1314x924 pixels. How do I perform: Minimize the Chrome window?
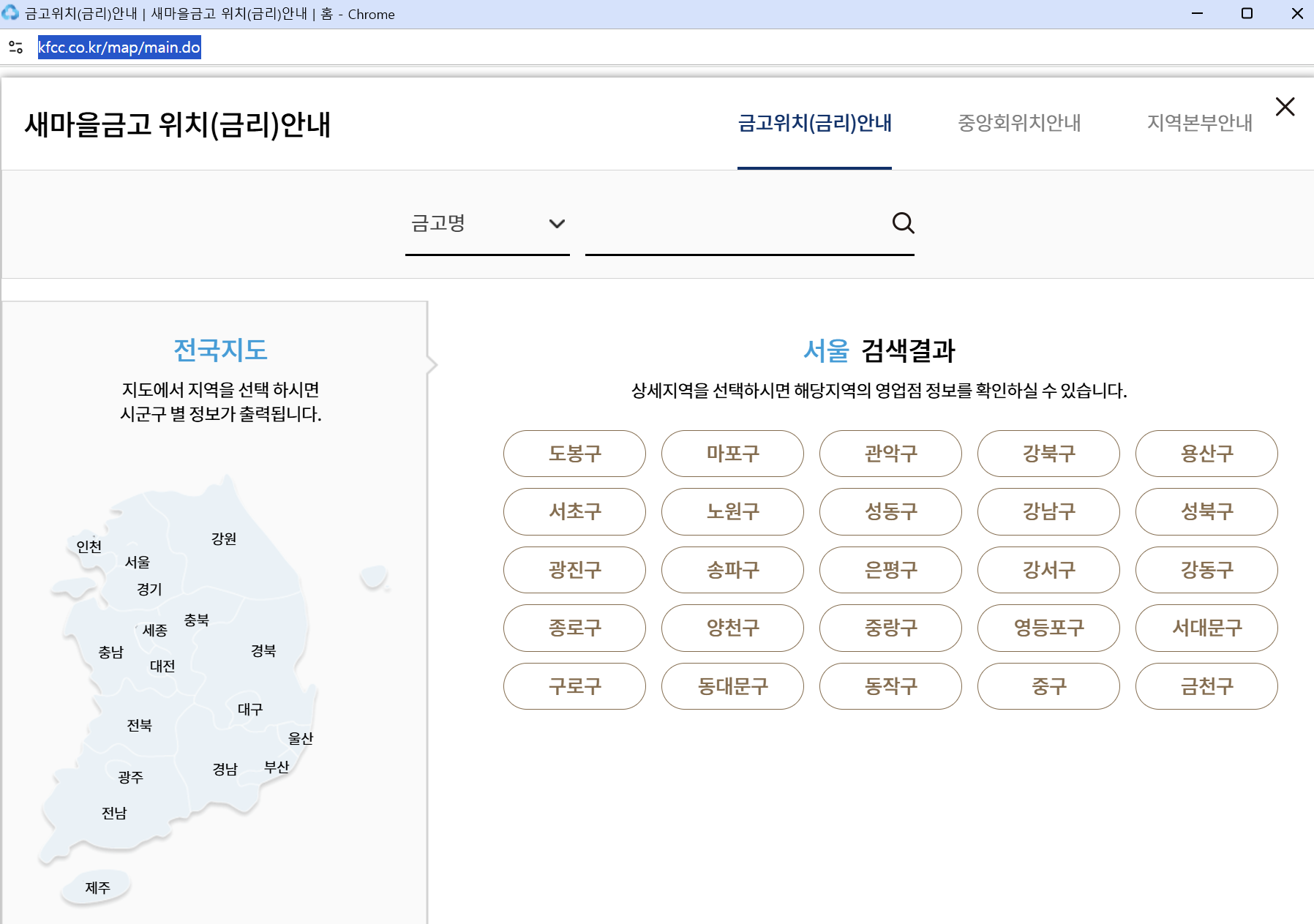click(x=1197, y=14)
